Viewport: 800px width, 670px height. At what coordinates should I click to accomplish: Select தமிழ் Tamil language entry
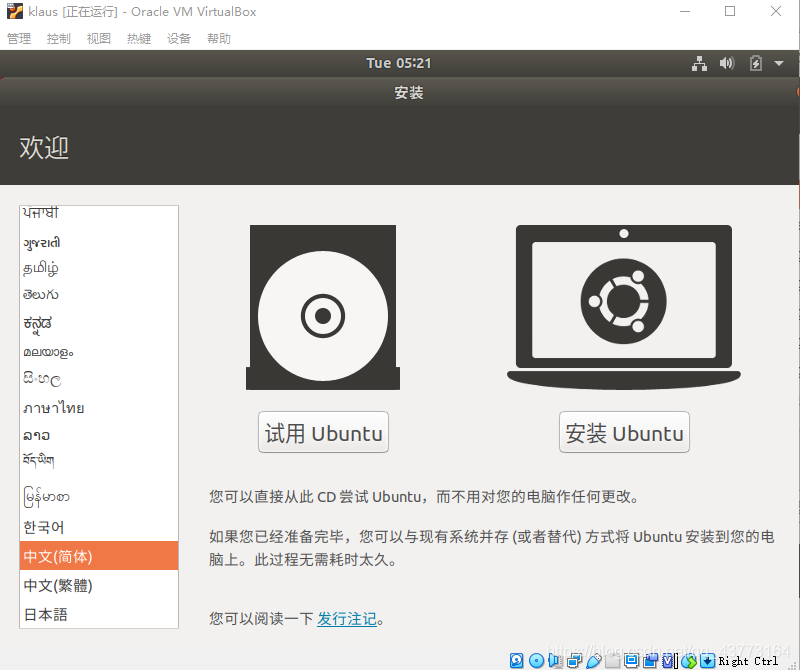click(99, 268)
